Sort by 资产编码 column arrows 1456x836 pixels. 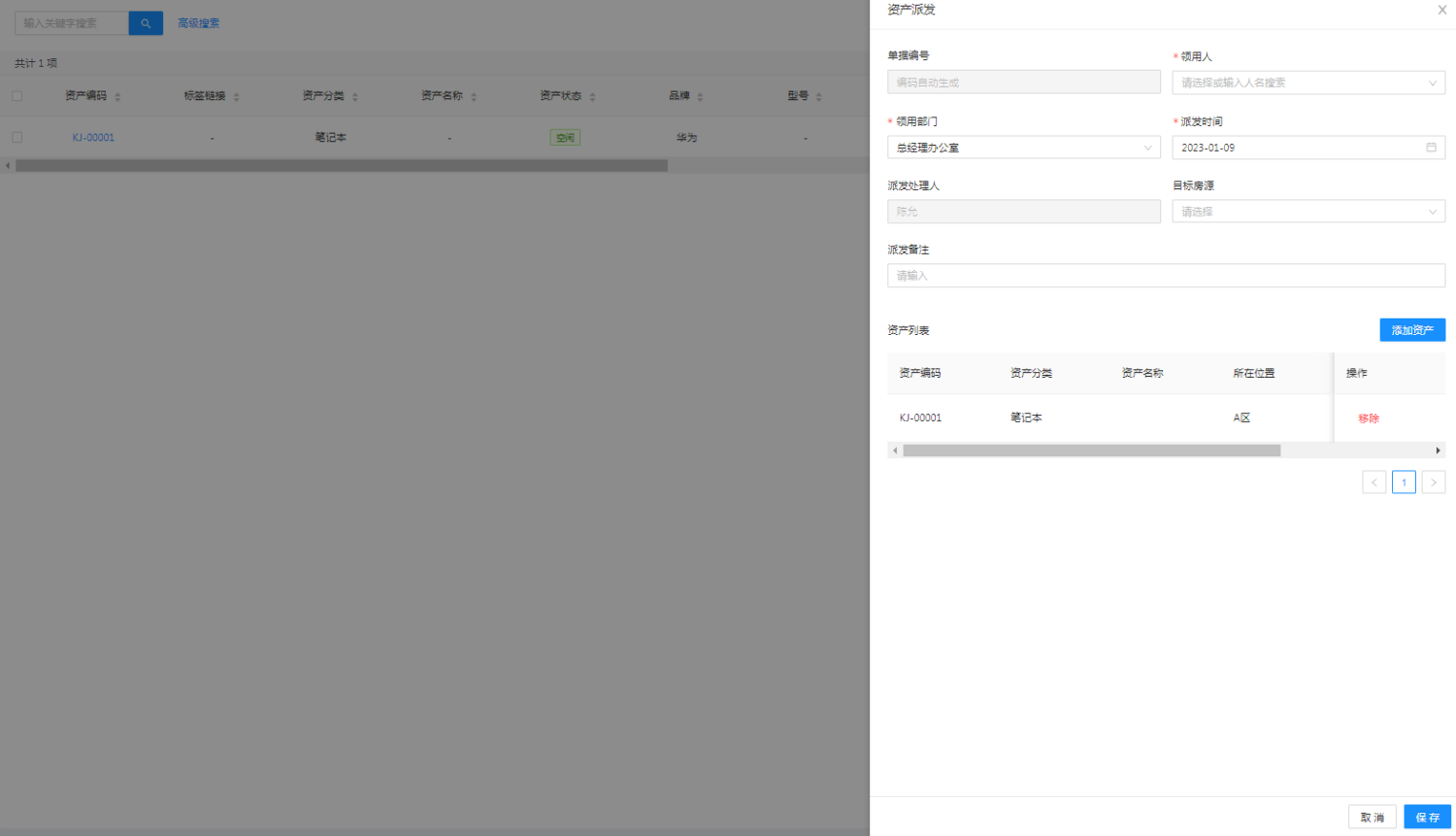(x=117, y=97)
